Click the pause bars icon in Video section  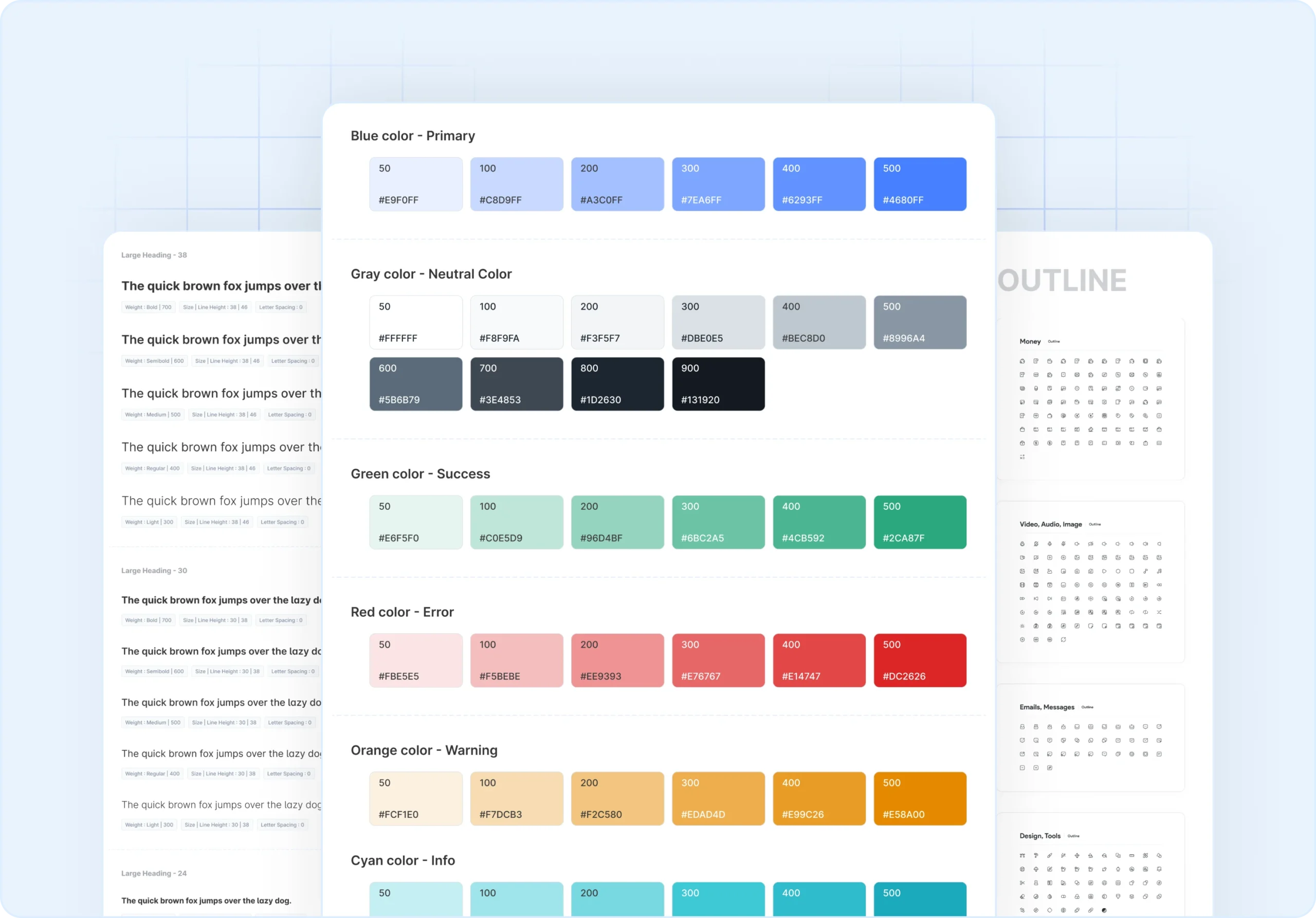tap(1132, 585)
